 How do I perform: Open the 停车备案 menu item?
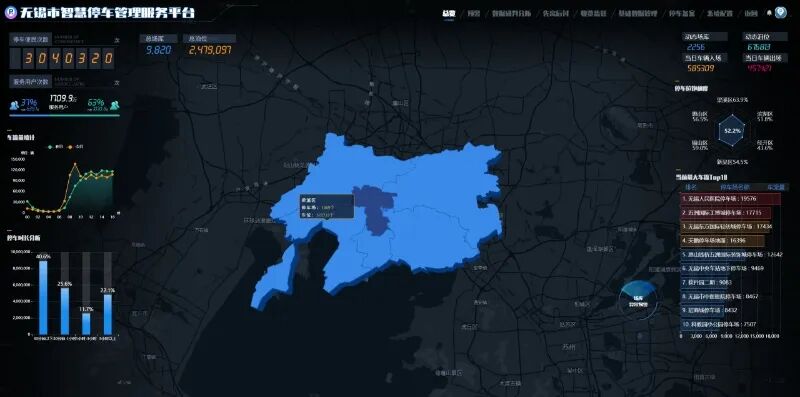click(681, 14)
